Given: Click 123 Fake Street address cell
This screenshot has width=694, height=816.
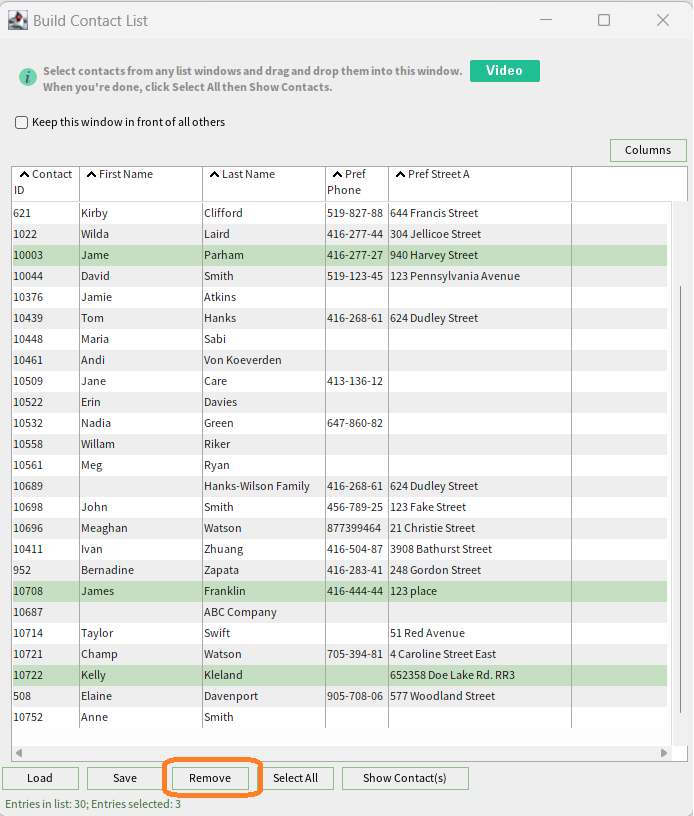Looking at the screenshot, I should click(x=480, y=507).
